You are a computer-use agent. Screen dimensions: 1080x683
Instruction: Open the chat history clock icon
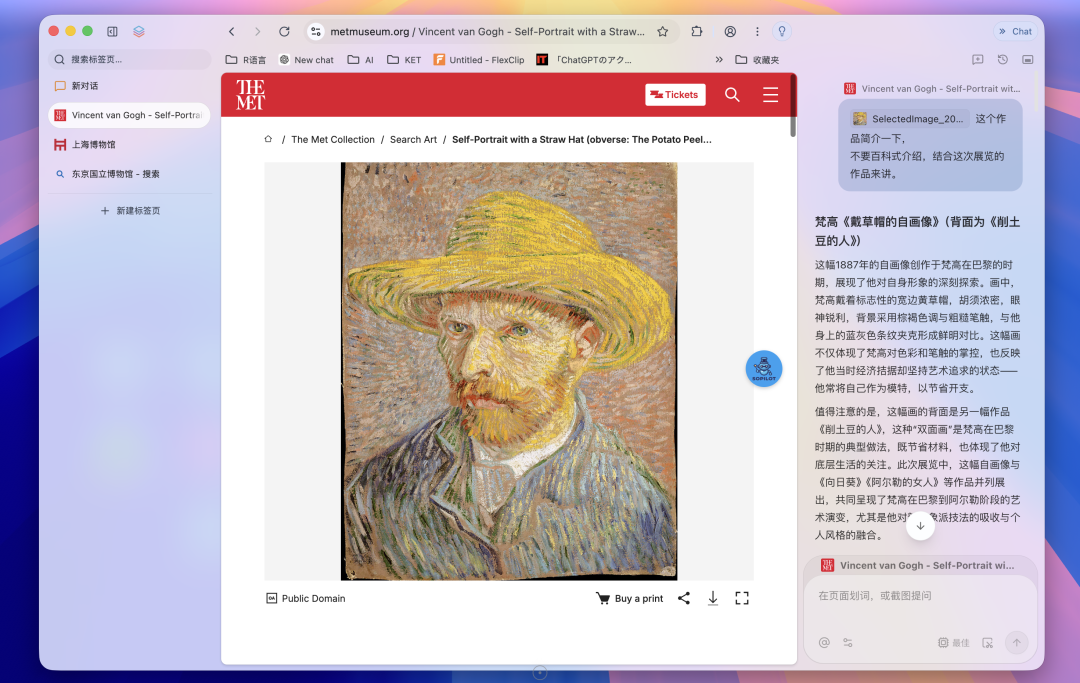tap(1003, 60)
